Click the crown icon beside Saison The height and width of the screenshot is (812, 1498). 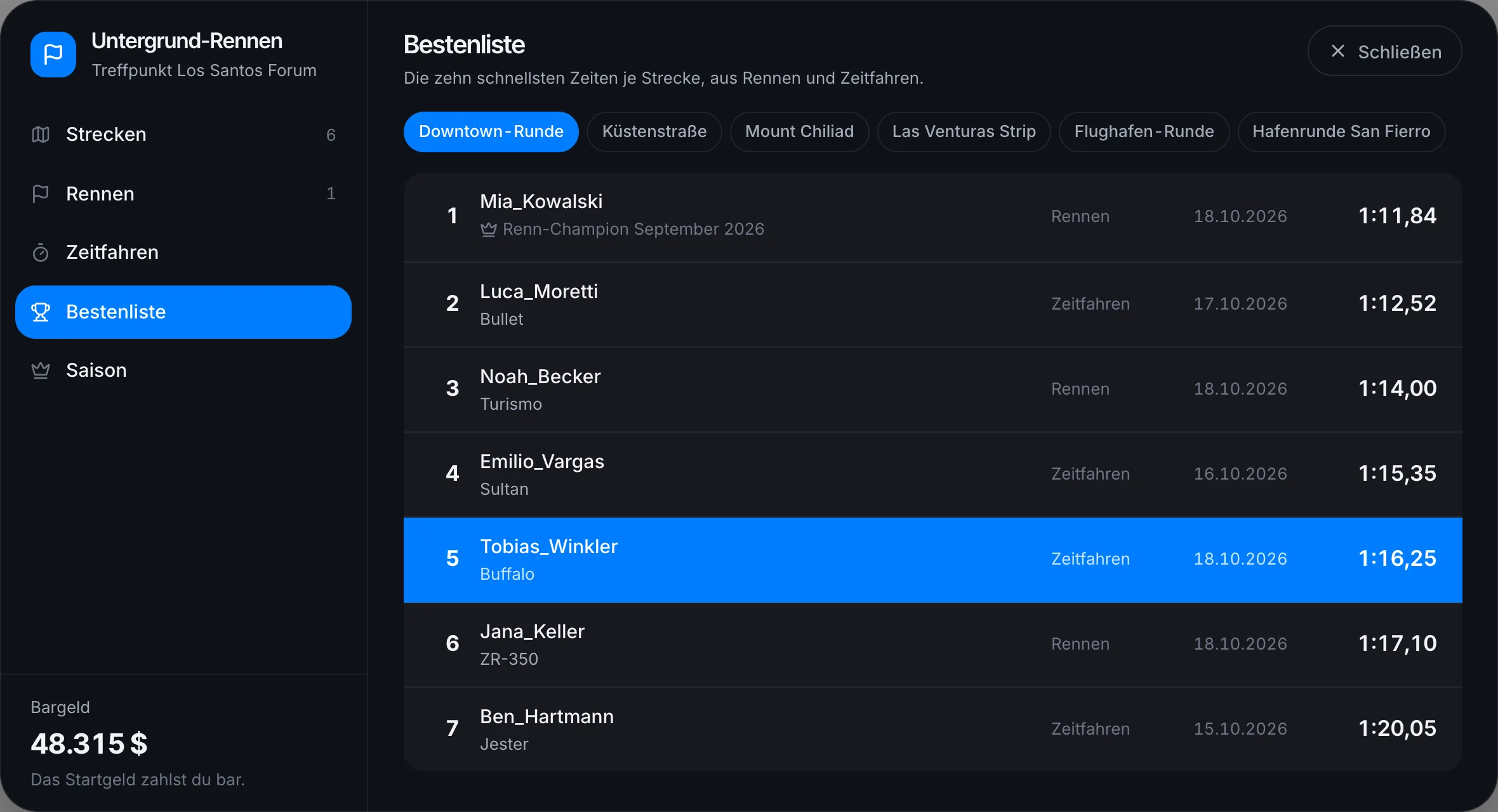tap(41, 370)
